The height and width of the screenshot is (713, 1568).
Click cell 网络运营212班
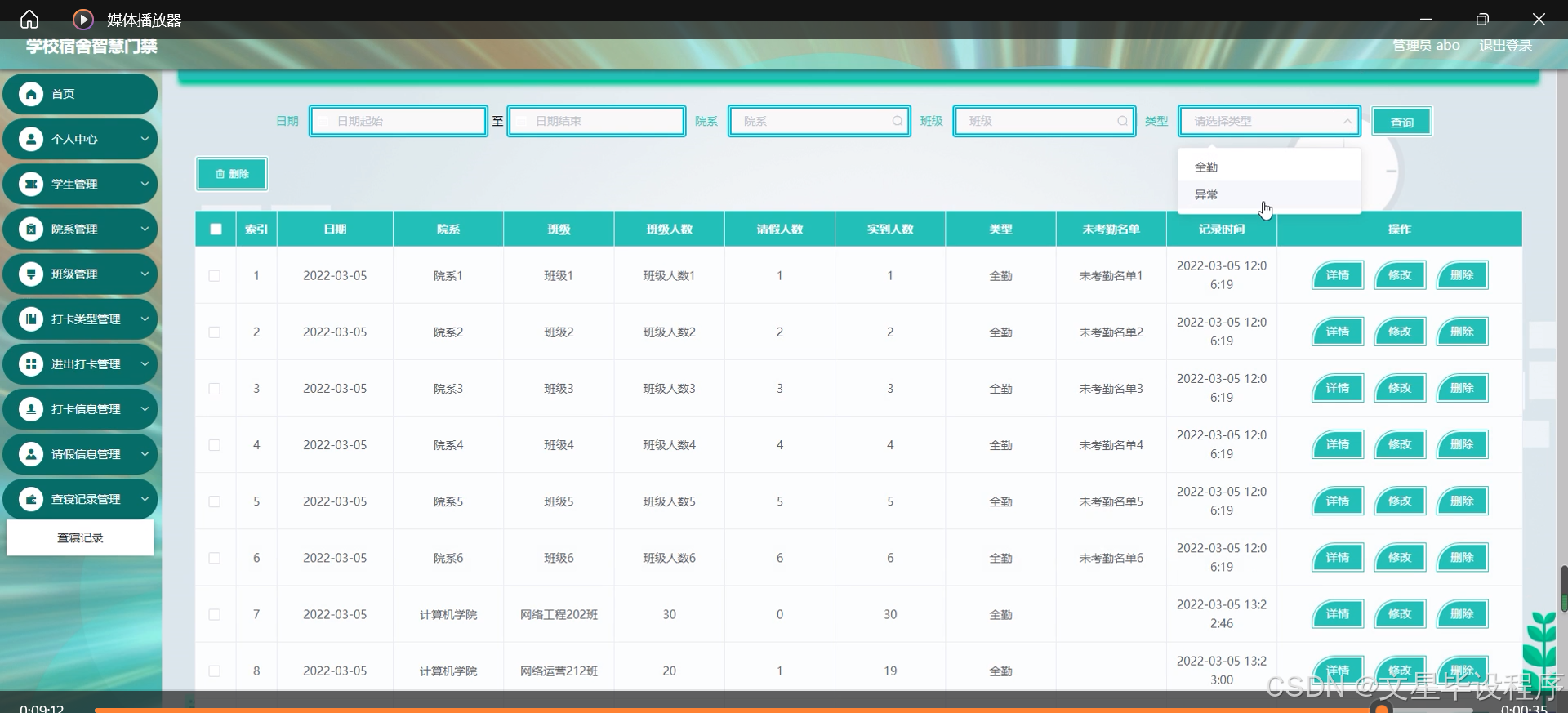(559, 671)
